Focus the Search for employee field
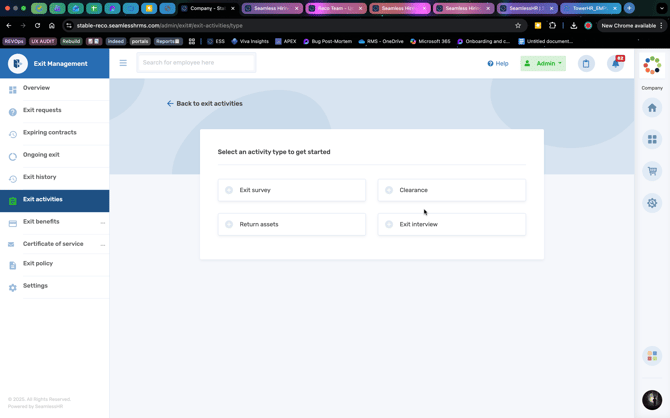The image size is (670, 418). click(196, 63)
